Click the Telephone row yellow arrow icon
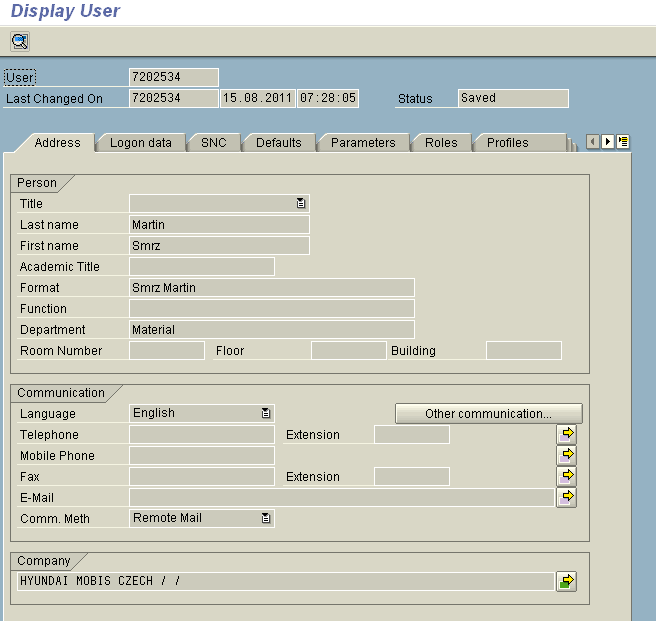 [x=566, y=434]
